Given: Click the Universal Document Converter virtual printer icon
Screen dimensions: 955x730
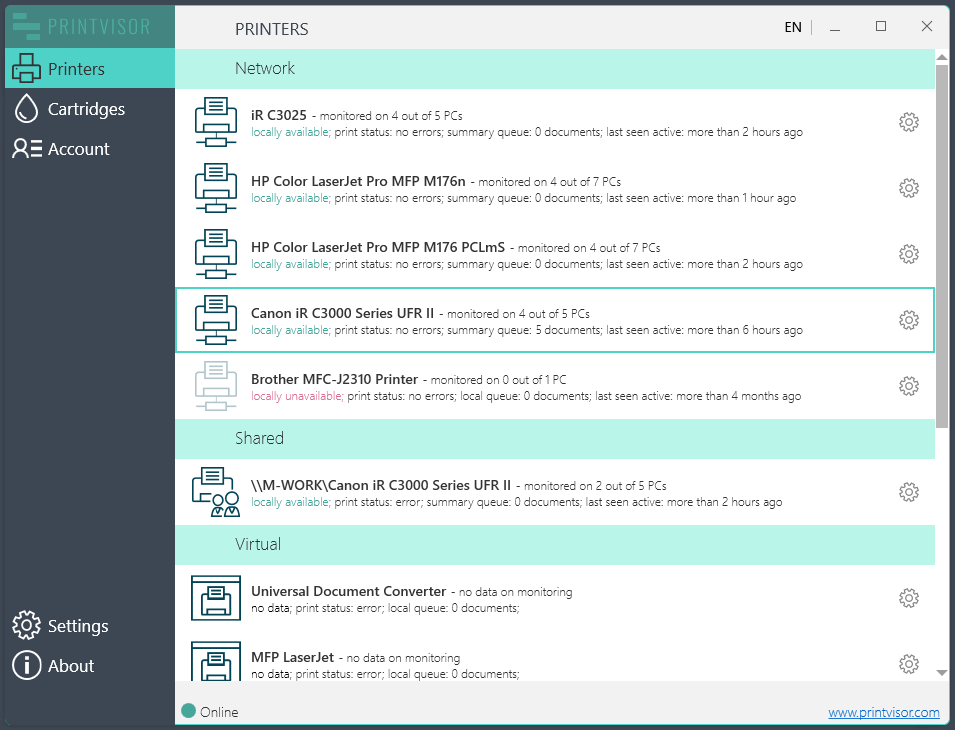Looking at the screenshot, I should pyautogui.click(x=215, y=598).
